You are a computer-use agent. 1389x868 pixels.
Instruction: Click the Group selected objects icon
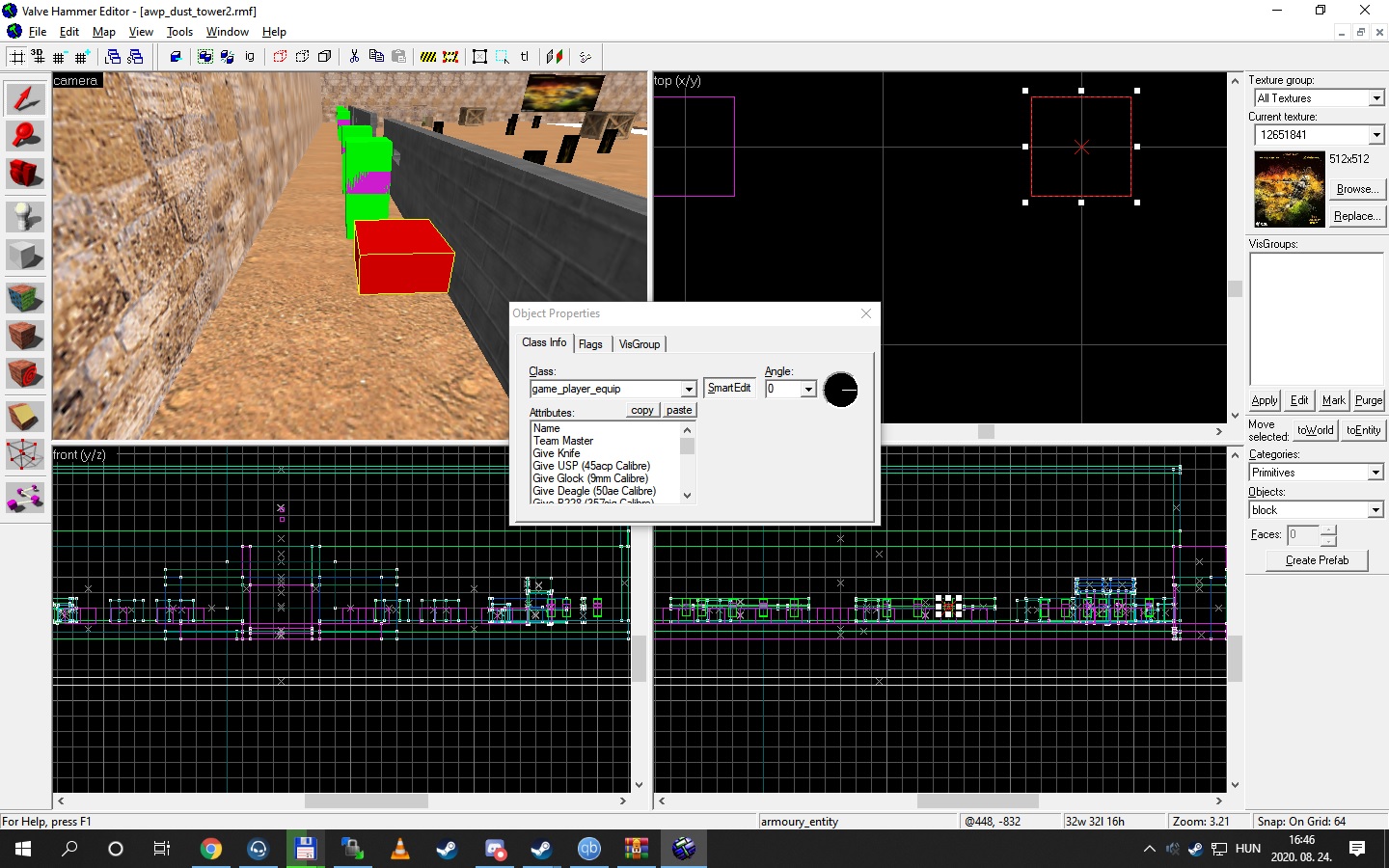click(x=205, y=57)
